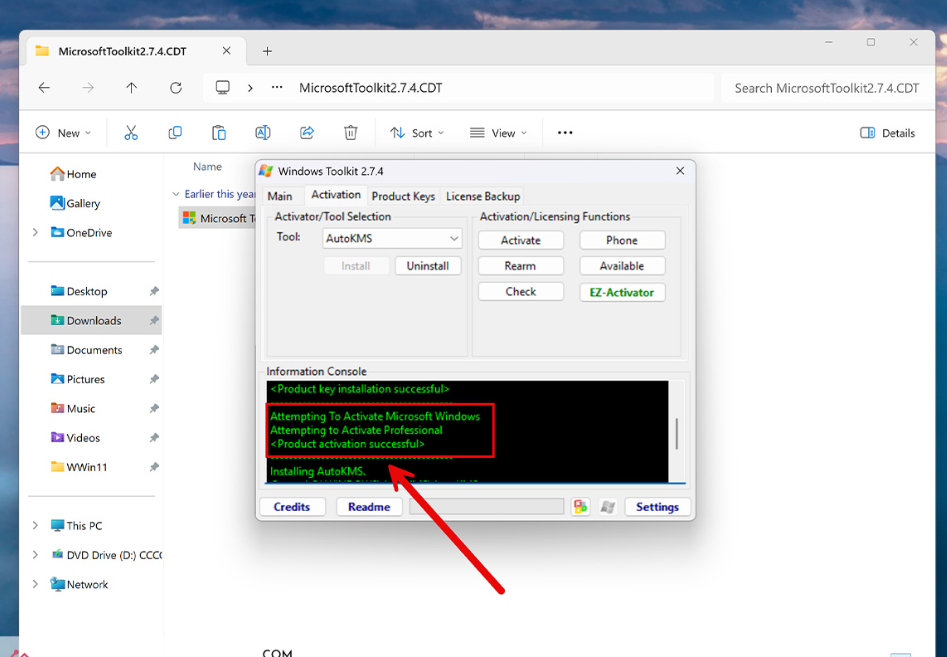The height and width of the screenshot is (657, 947).
Task: Toggle the Details pane
Action: (888, 133)
